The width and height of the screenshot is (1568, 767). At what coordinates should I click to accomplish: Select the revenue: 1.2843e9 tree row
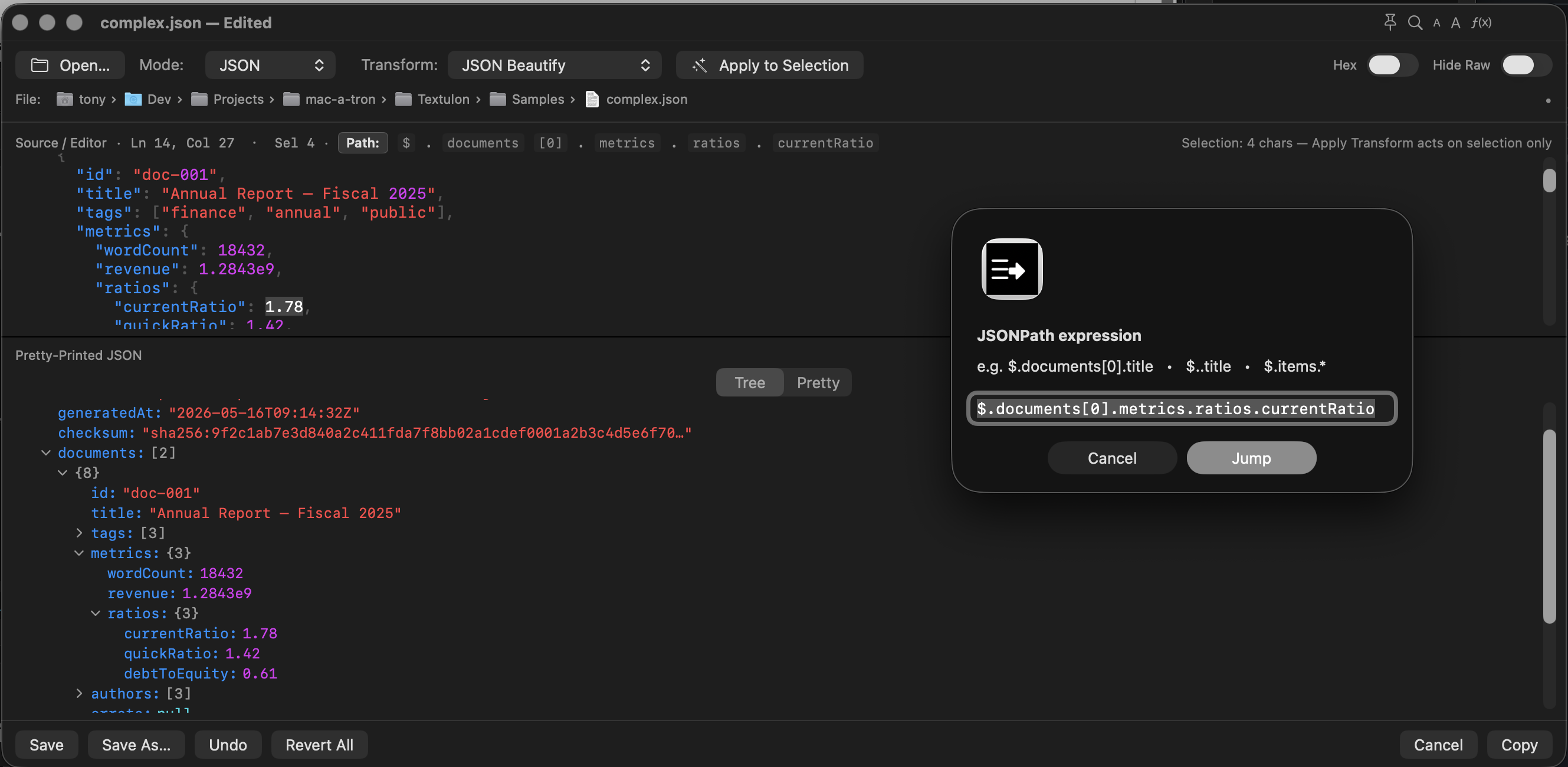(179, 593)
